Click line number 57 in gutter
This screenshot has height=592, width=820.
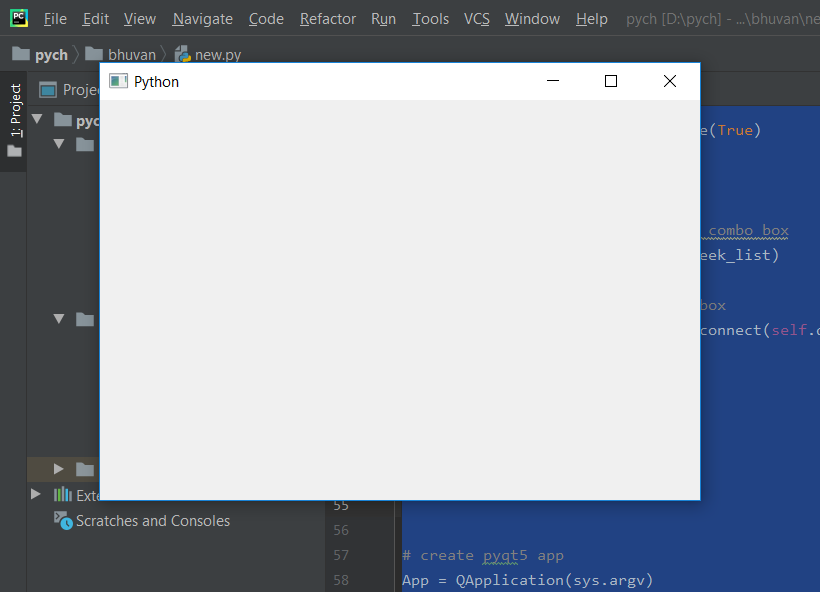click(341, 555)
